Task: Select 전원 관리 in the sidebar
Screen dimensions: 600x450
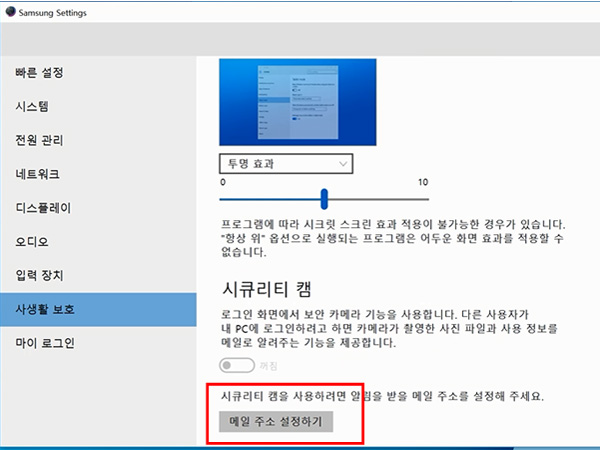Action: [x=98, y=140]
